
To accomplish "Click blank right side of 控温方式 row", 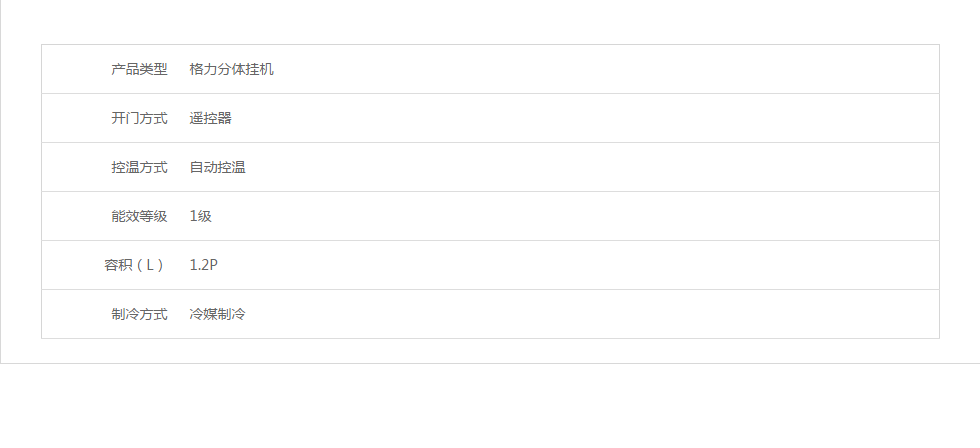I will (x=650, y=168).
